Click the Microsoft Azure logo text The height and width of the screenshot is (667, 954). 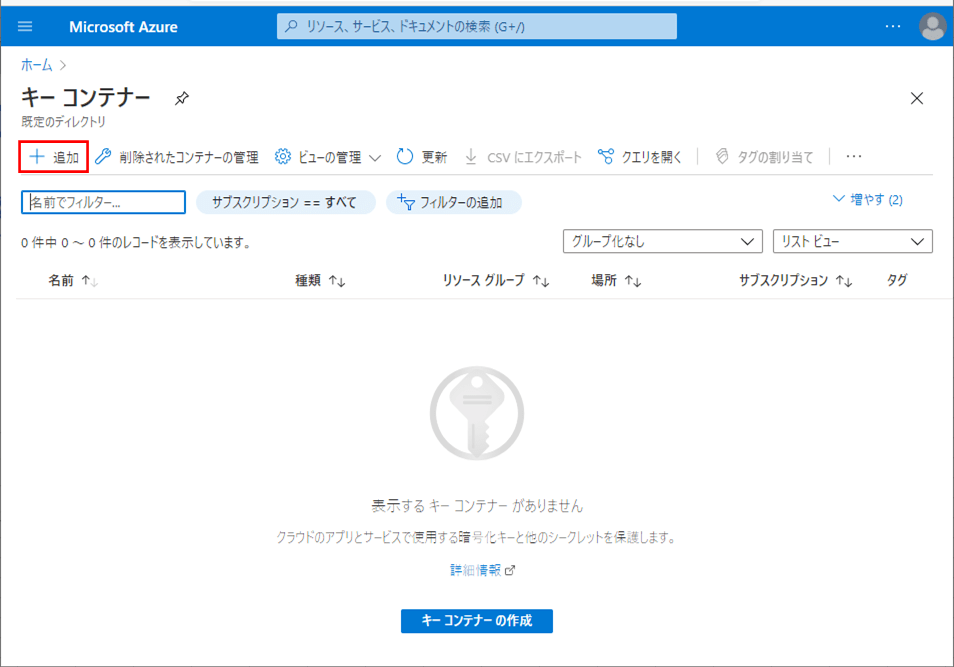tap(124, 27)
